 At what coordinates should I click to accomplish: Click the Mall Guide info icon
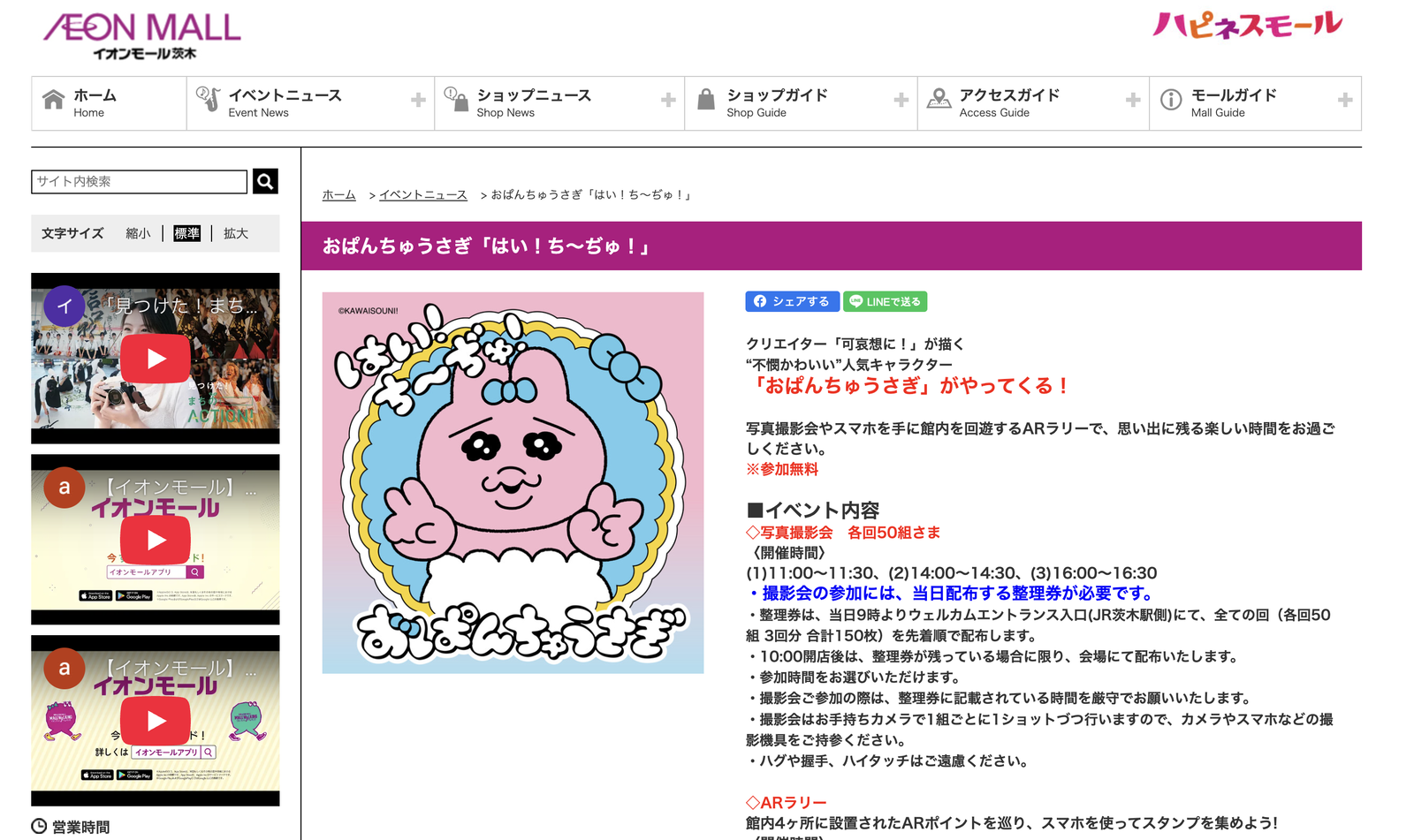tap(1171, 100)
